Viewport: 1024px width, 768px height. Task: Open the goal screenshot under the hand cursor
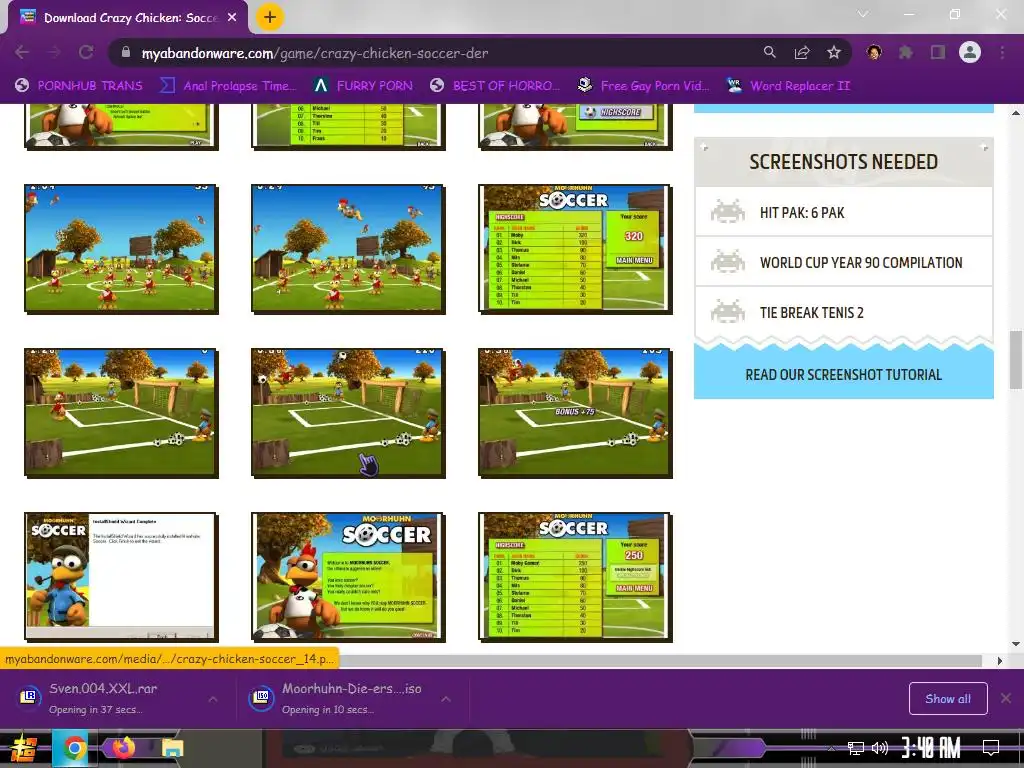pyautogui.click(x=348, y=412)
